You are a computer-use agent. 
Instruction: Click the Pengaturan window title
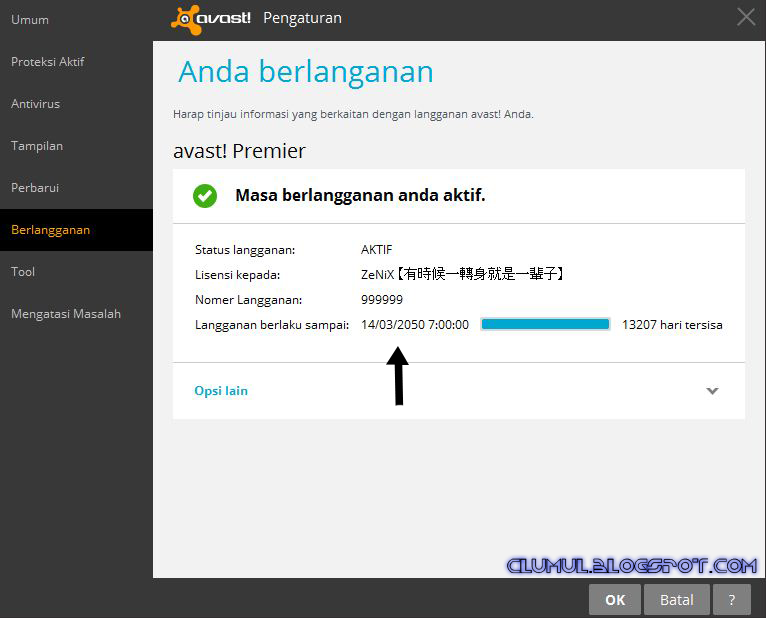pos(302,18)
